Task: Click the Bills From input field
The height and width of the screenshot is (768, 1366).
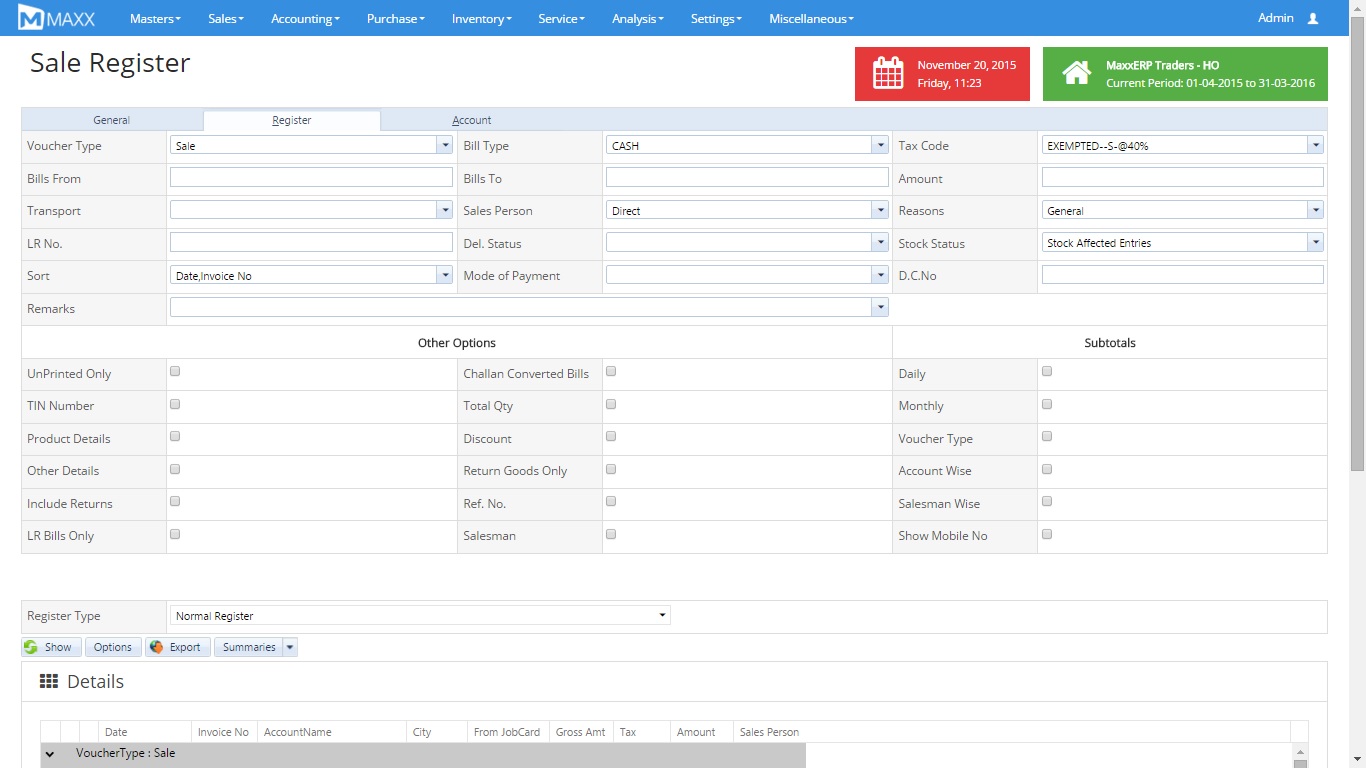Action: 311,178
